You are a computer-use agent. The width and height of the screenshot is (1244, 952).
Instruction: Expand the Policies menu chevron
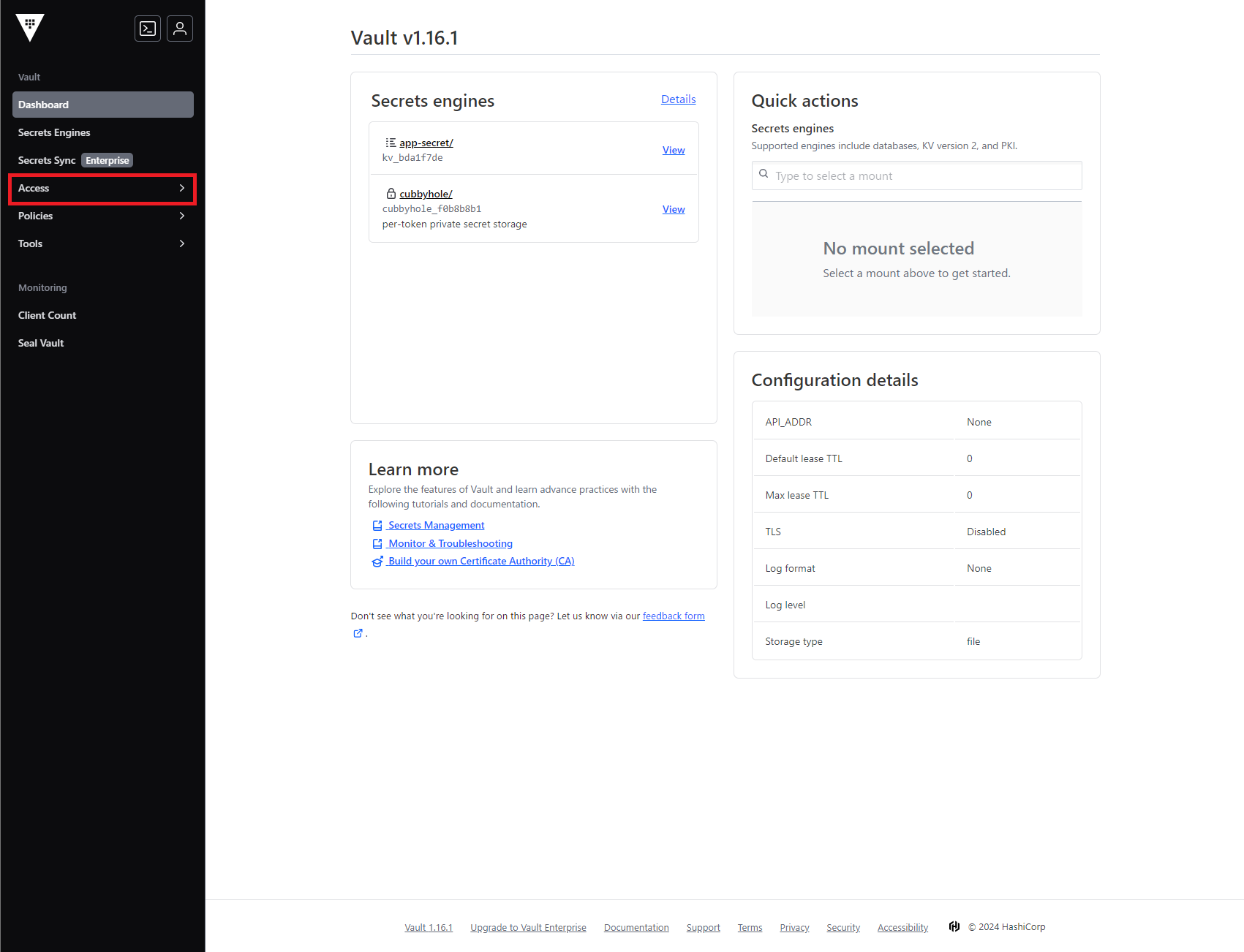click(182, 216)
